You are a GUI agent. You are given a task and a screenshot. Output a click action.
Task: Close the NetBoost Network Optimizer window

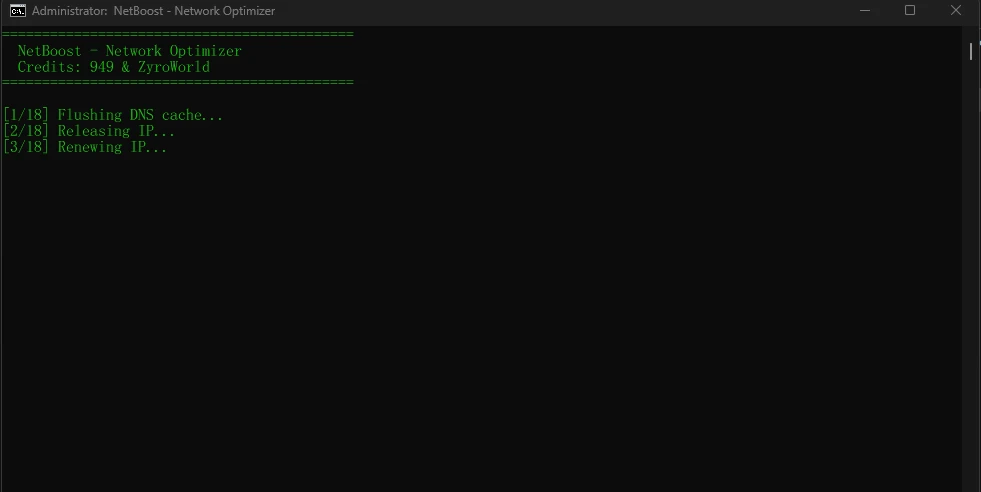click(x=956, y=11)
